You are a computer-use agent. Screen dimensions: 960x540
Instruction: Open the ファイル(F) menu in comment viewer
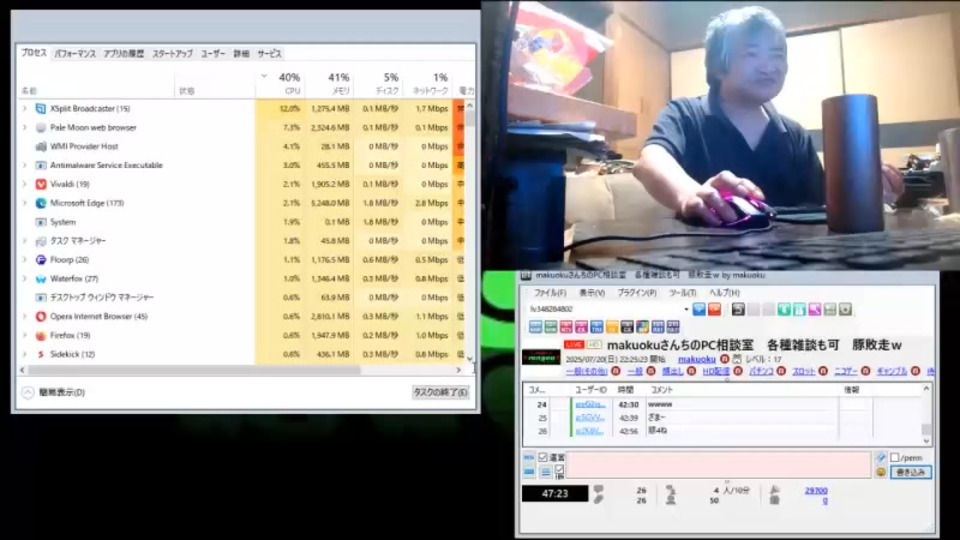coord(550,293)
